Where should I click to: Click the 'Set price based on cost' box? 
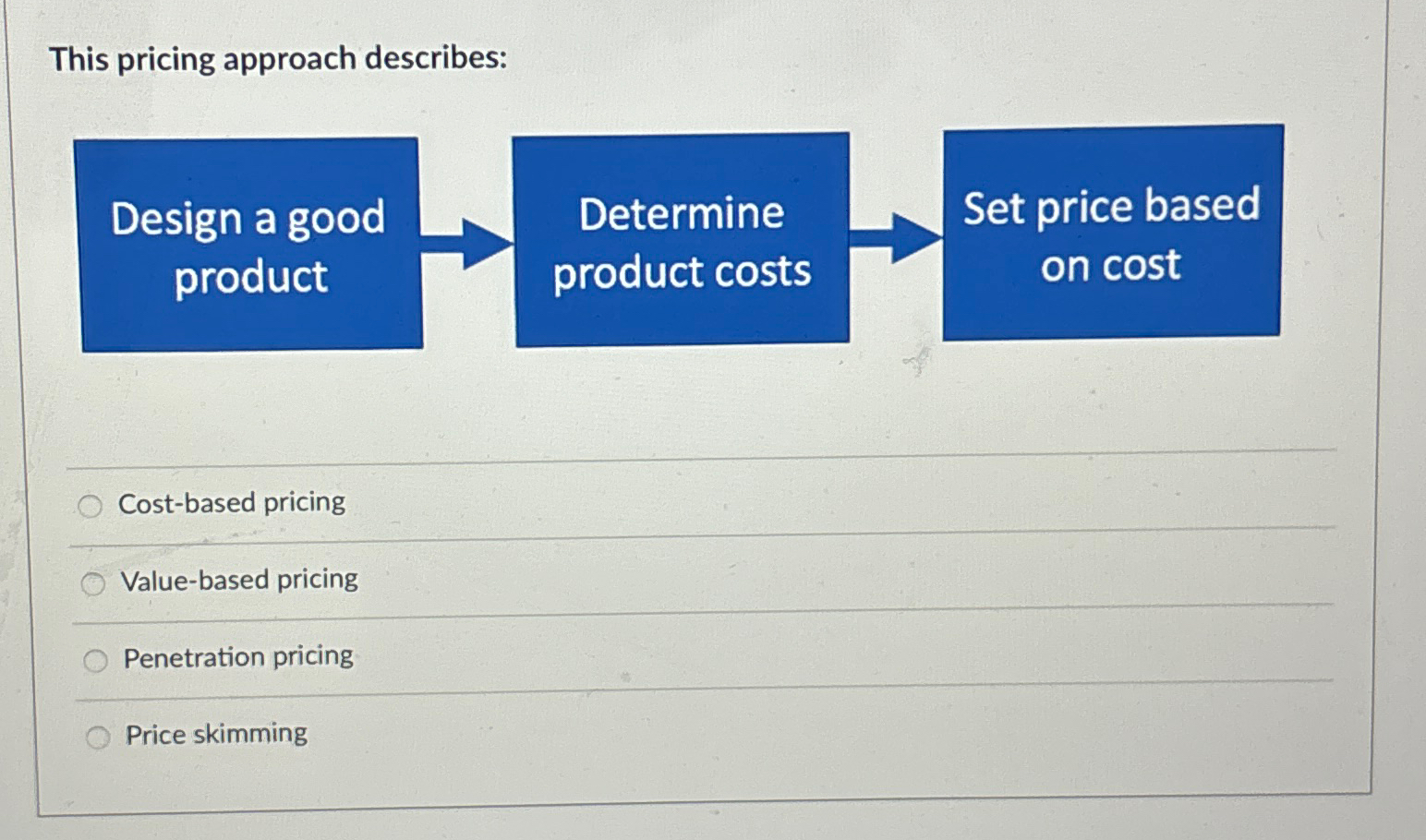coord(1112,234)
